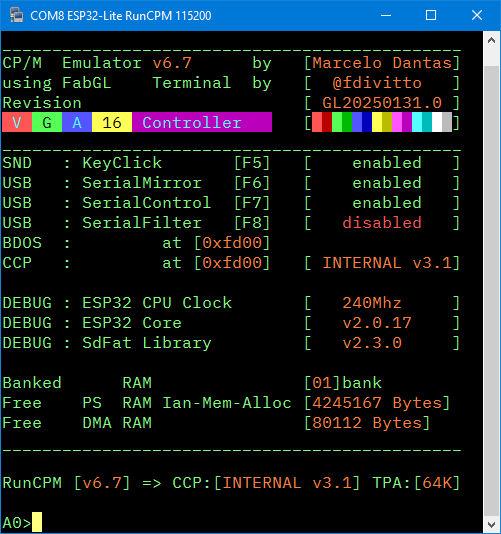Click the '4245167 Bytes' value

[x=377, y=403]
